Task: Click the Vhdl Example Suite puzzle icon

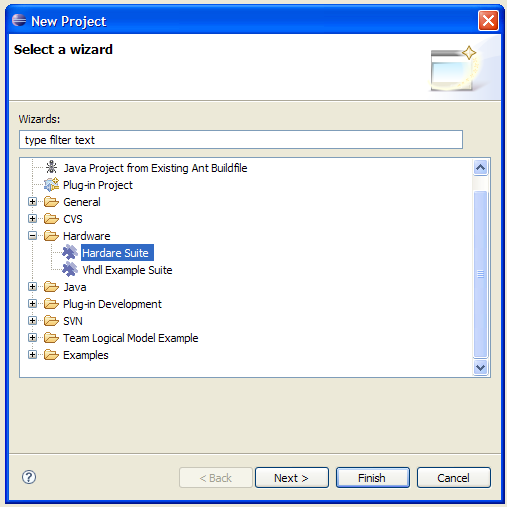Action: (70, 269)
